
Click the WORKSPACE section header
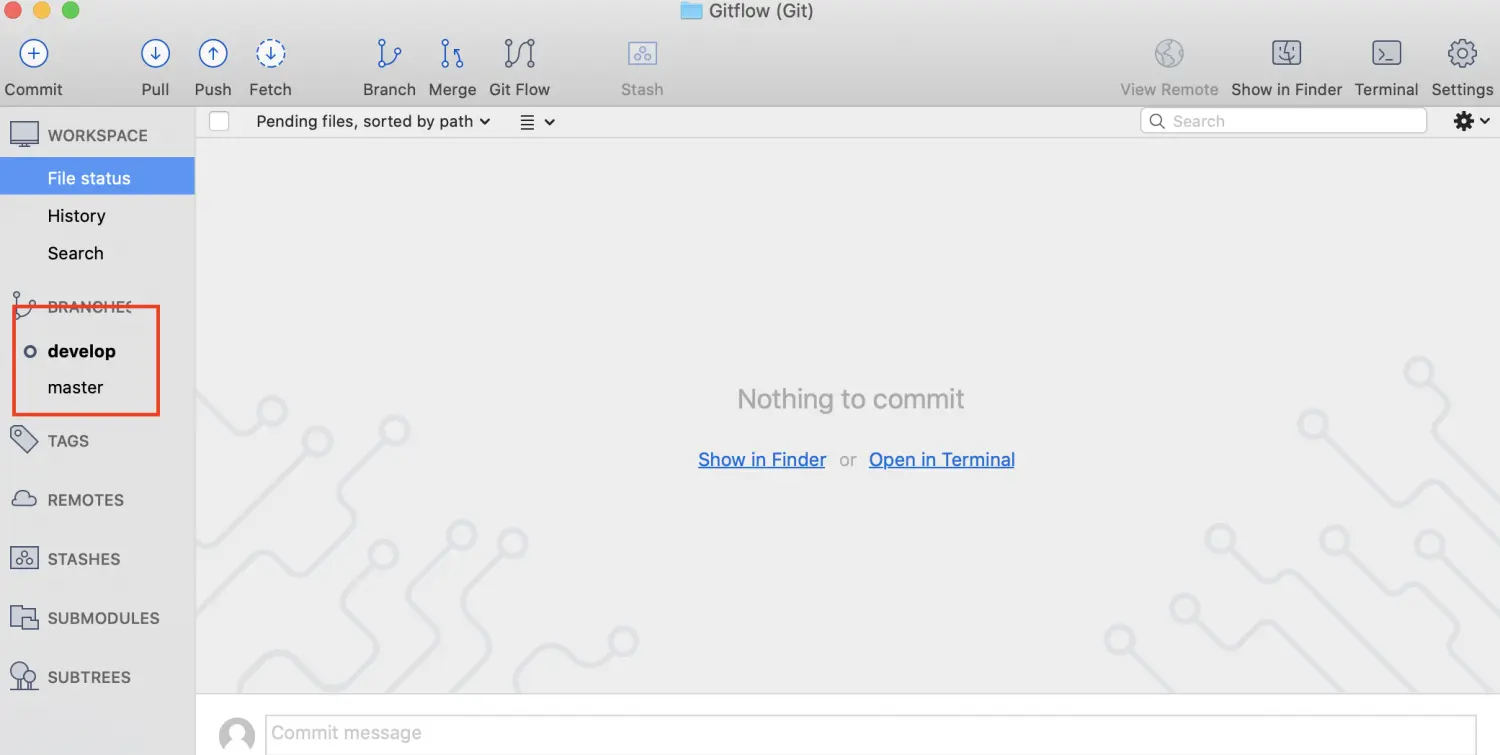coord(97,135)
